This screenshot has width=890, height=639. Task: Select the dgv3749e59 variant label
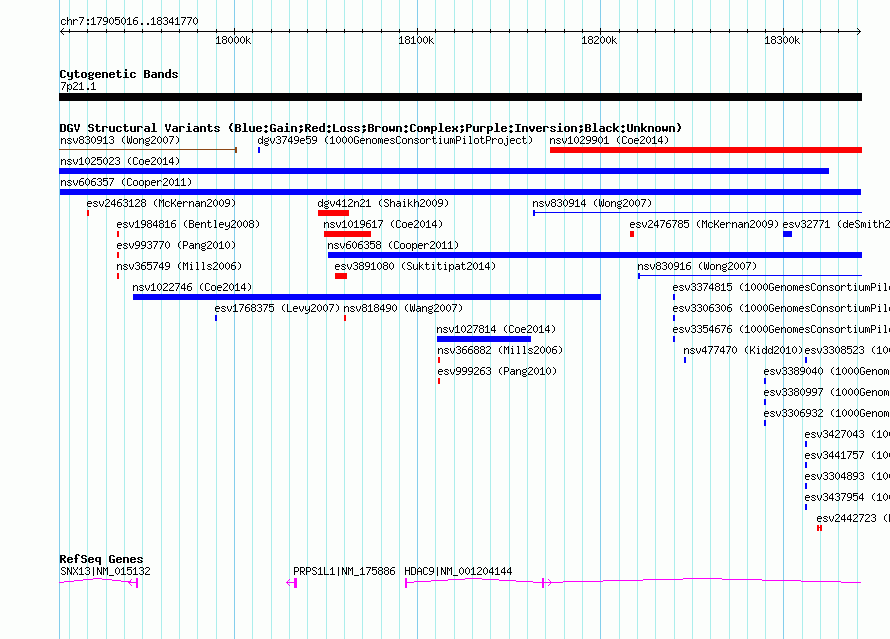(395, 140)
